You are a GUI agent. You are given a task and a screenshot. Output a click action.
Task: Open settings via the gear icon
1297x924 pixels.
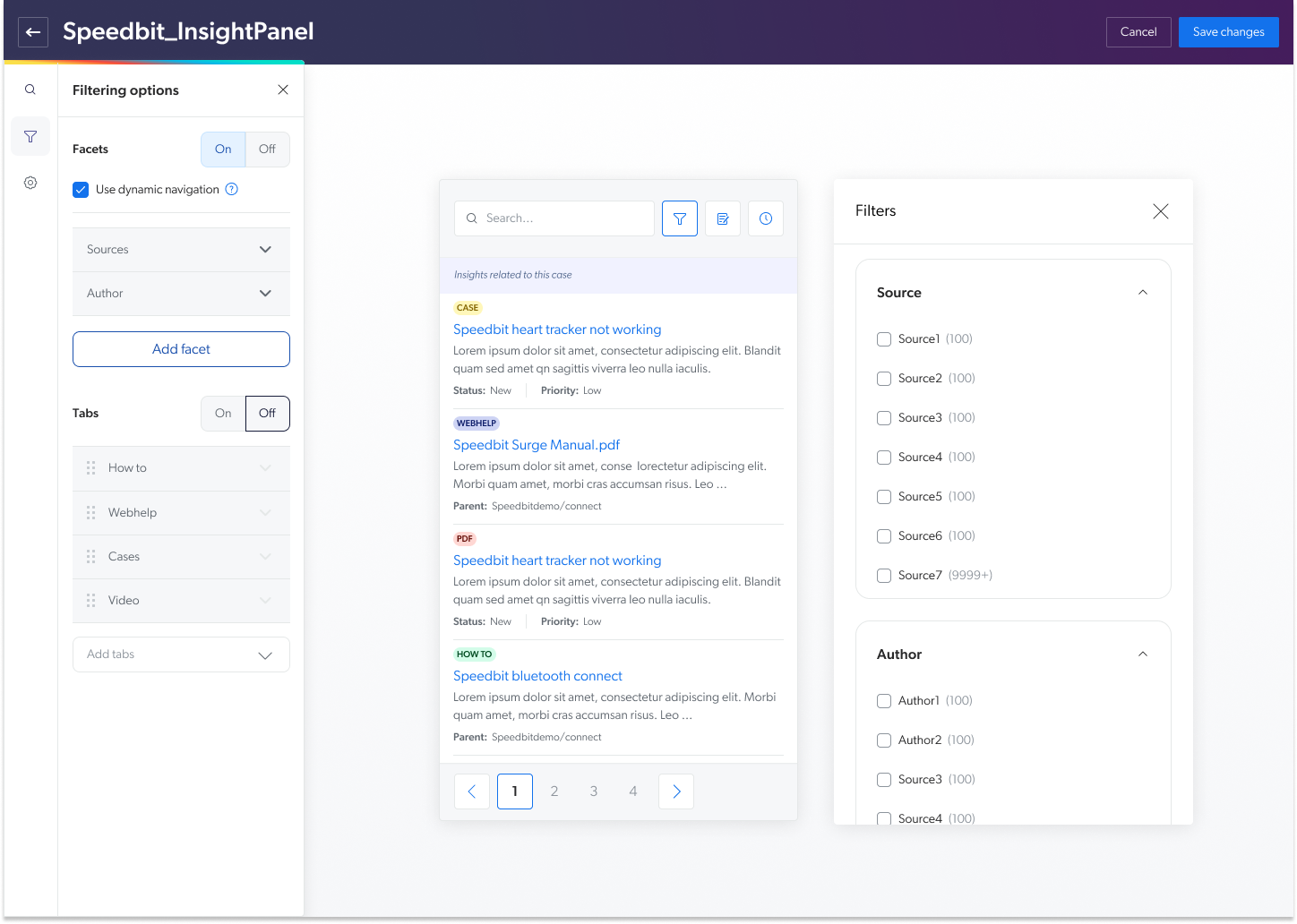pos(30,183)
